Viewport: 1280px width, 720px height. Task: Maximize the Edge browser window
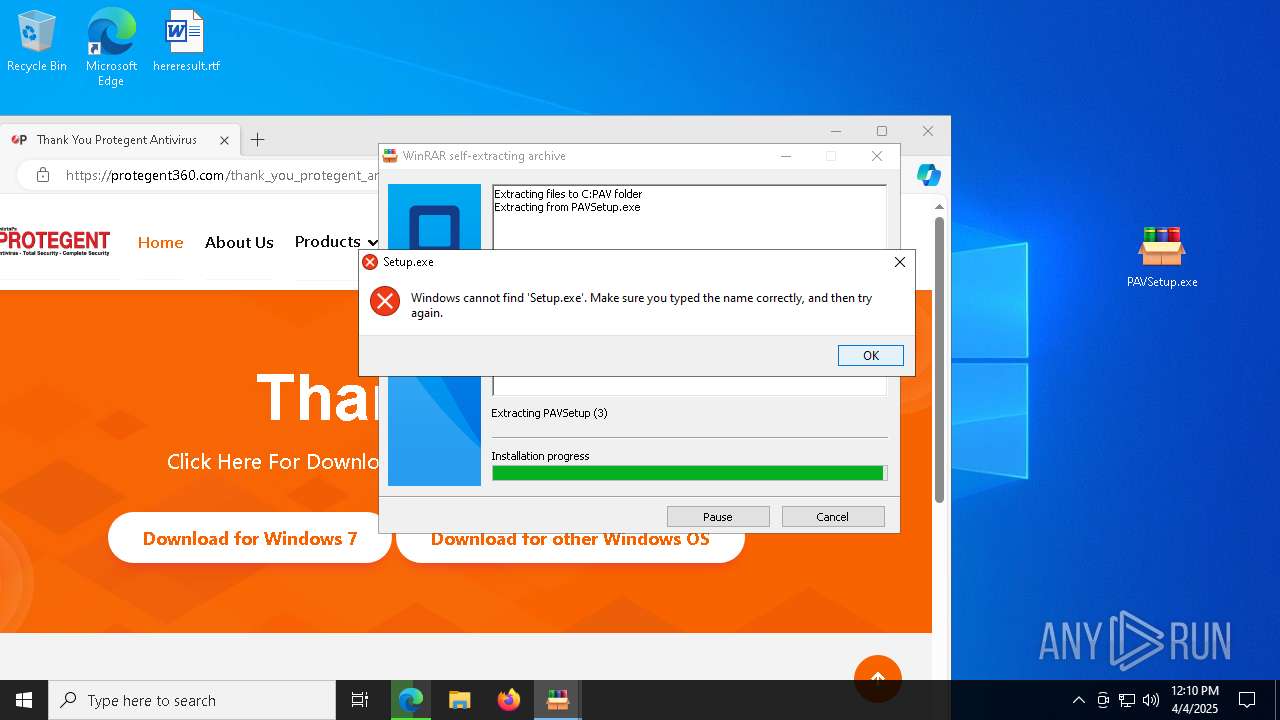881,131
